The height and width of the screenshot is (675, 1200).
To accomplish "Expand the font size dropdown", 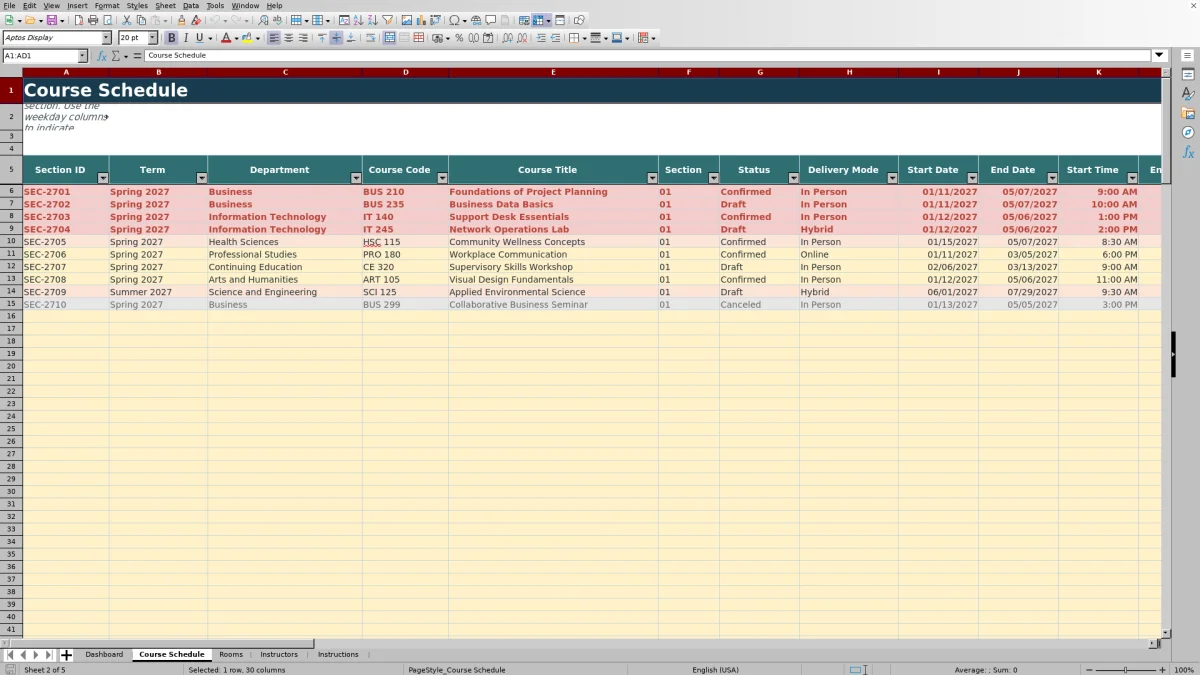I will 152,38.
